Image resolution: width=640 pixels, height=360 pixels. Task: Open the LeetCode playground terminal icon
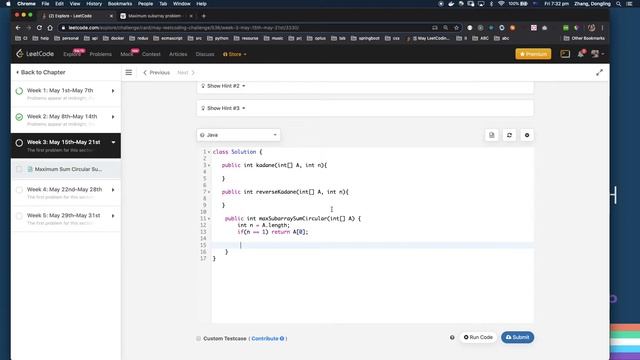(565, 54)
